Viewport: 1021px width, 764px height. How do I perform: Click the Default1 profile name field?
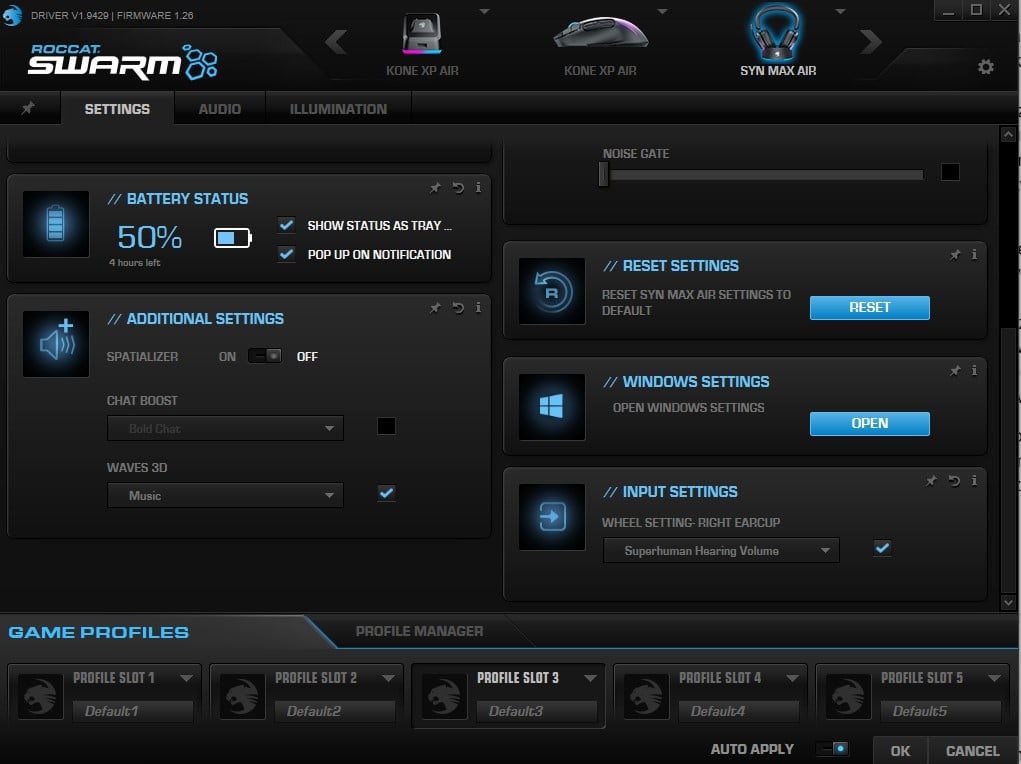(x=133, y=711)
